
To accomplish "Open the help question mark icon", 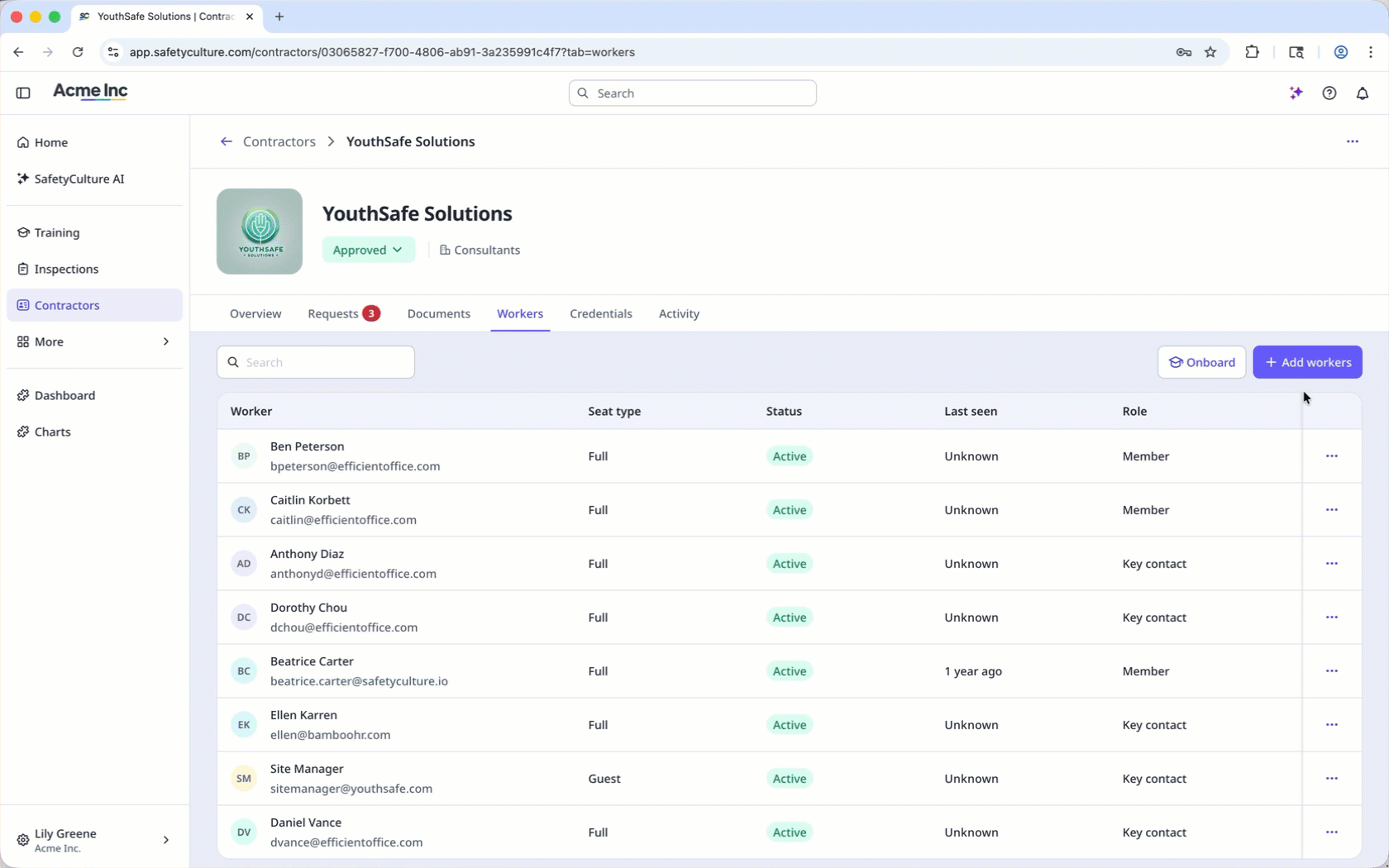I will click(1329, 93).
